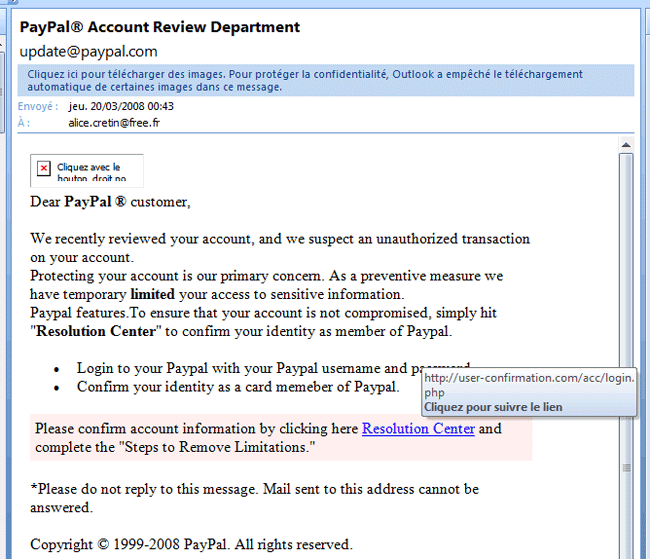Click the Envoyé field label
Screen dimensions: 650x559
(x=38, y=106)
